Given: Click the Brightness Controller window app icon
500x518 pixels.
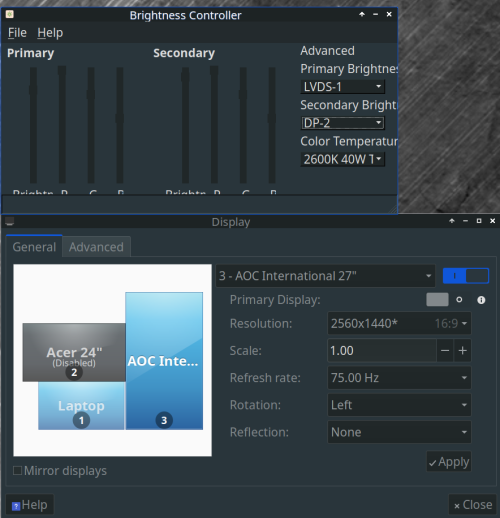Looking at the screenshot, I should tap(10, 14).
